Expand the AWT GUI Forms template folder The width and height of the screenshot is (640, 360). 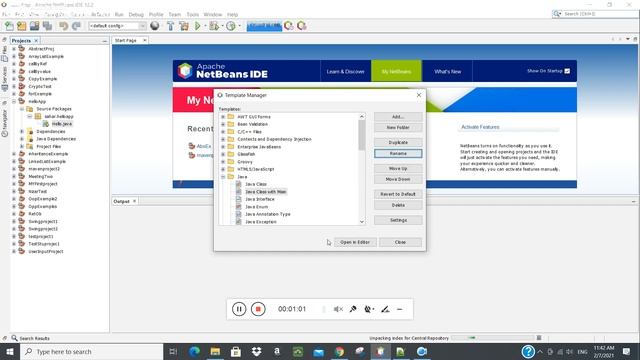coord(223,117)
